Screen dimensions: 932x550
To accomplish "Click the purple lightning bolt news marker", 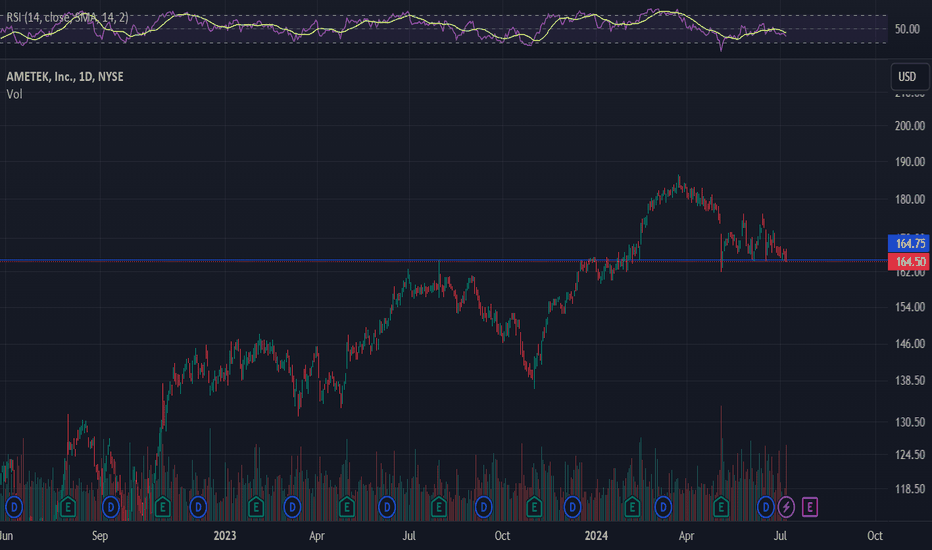I will point(786,507).
